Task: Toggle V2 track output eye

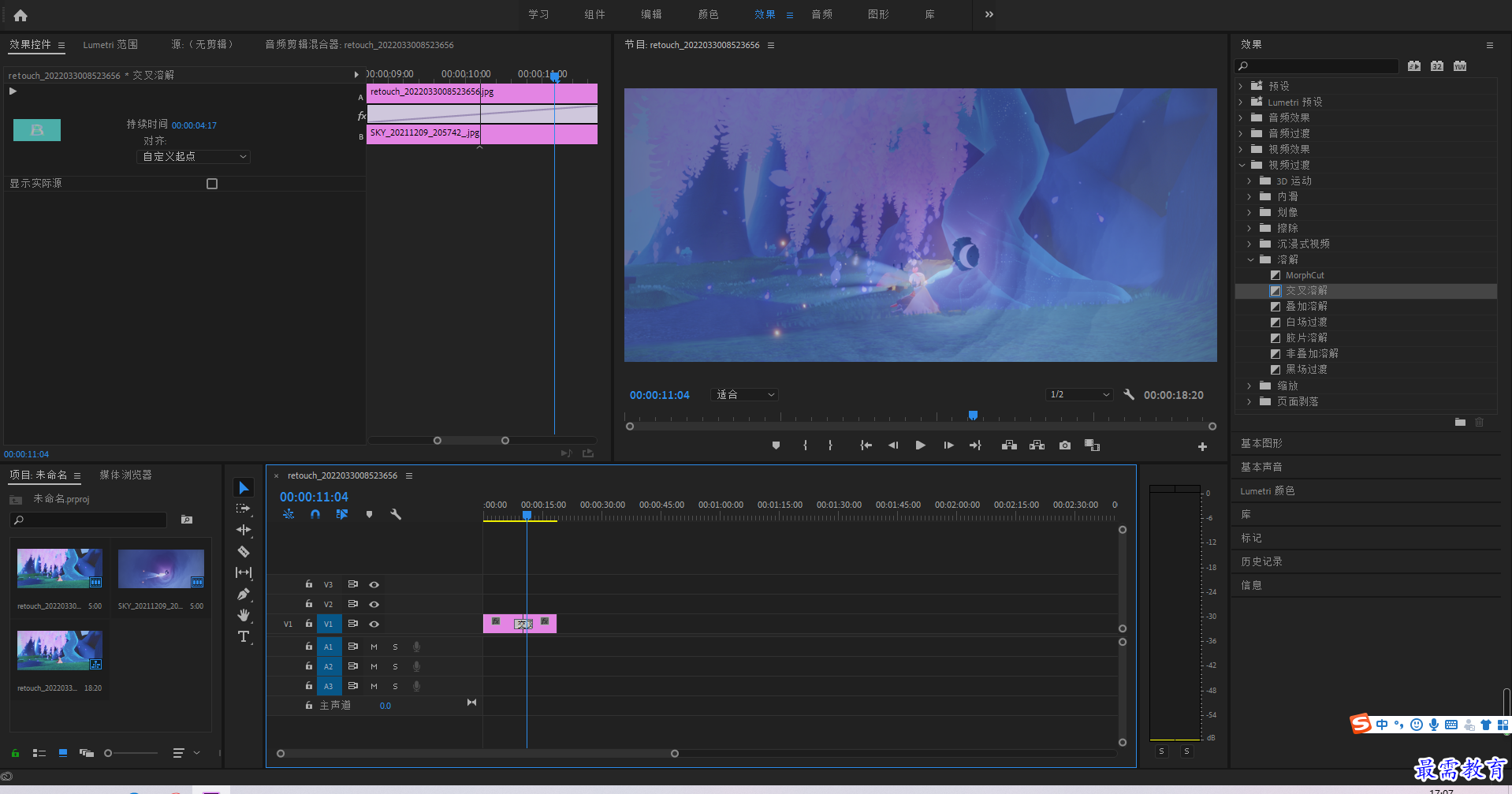Action: pyautogui.click(x=374, y=604)
